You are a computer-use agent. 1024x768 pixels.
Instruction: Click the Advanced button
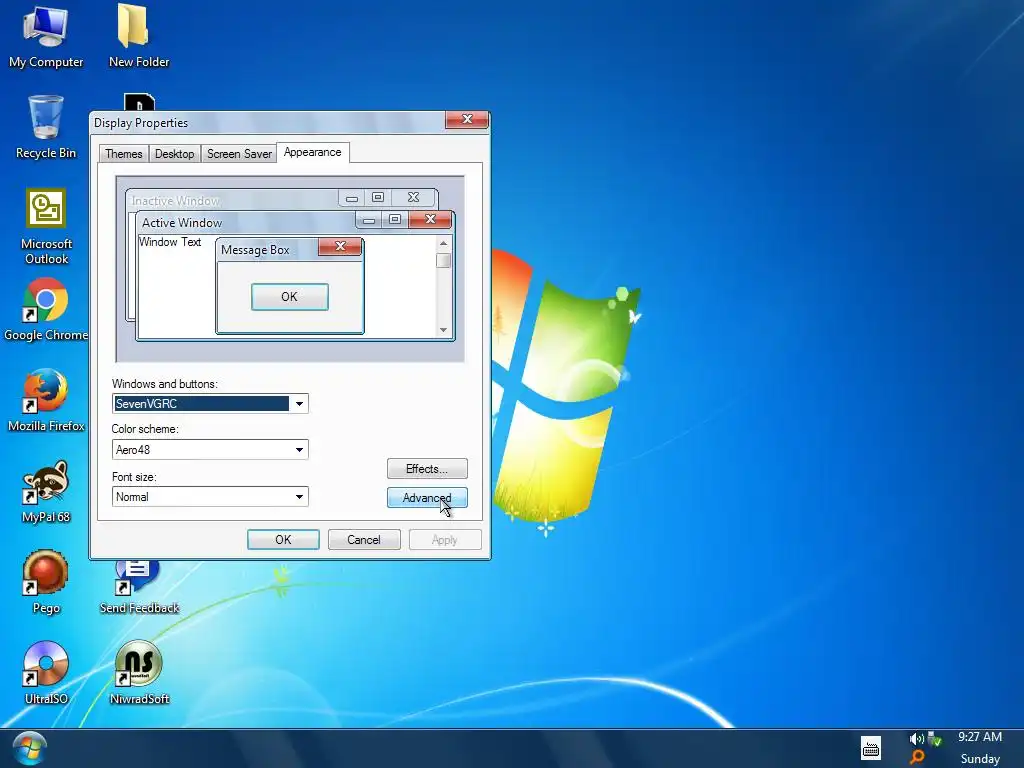[x=427, y=498]
